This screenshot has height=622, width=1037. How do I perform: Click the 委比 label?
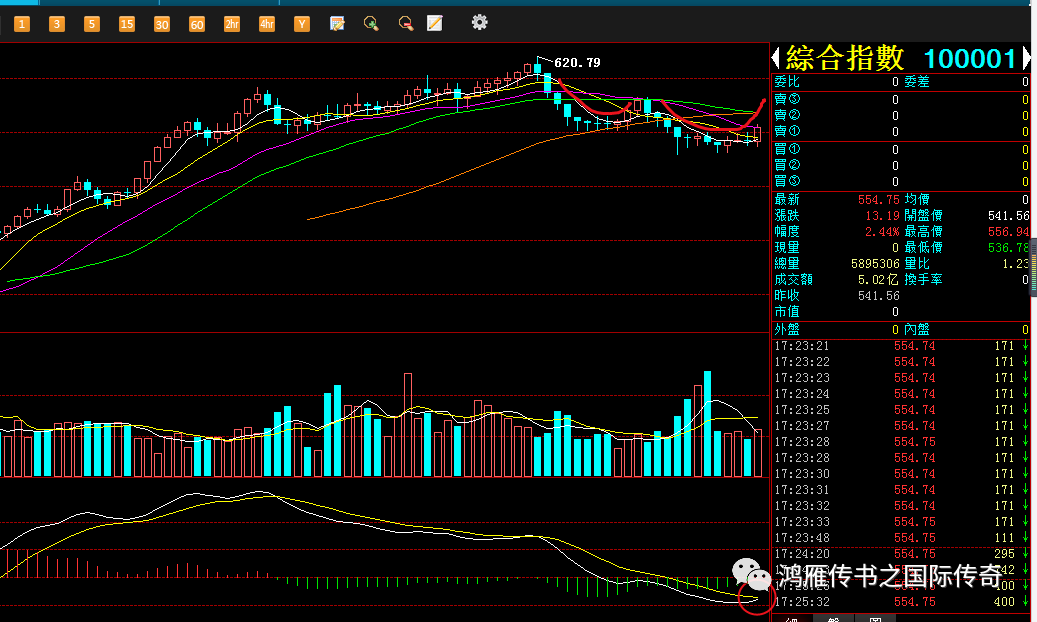tap(787, 81)
